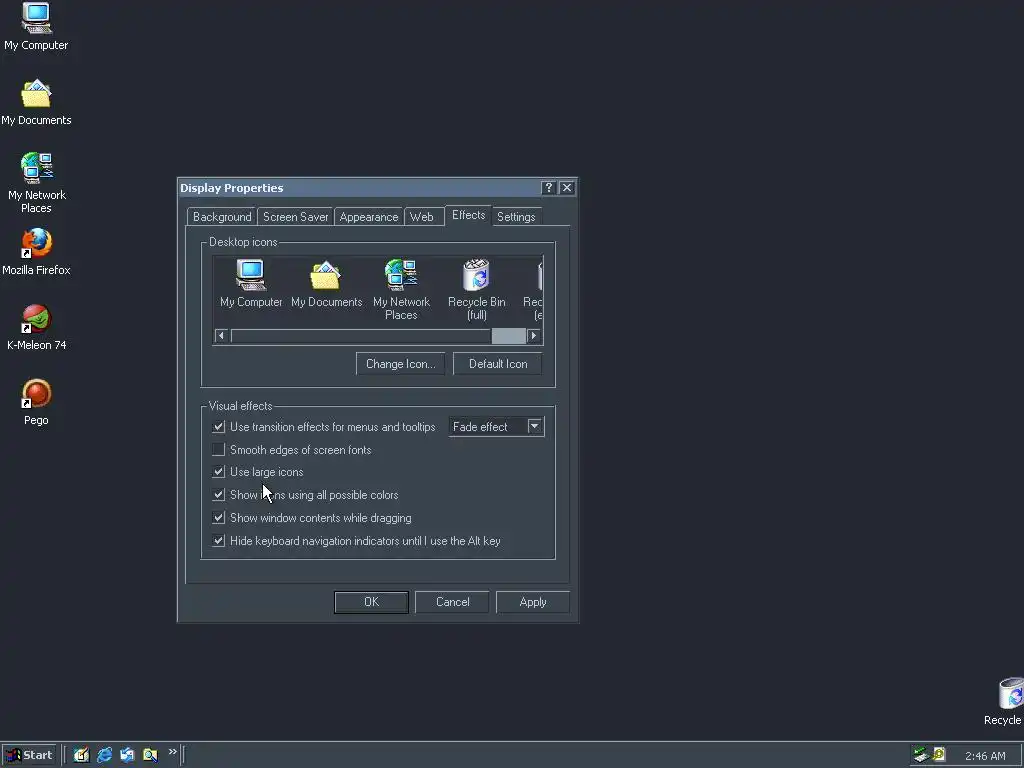This screenshot has width=1024, height=768.
Task: Switch to the Web tab
Action: [422, 217]
